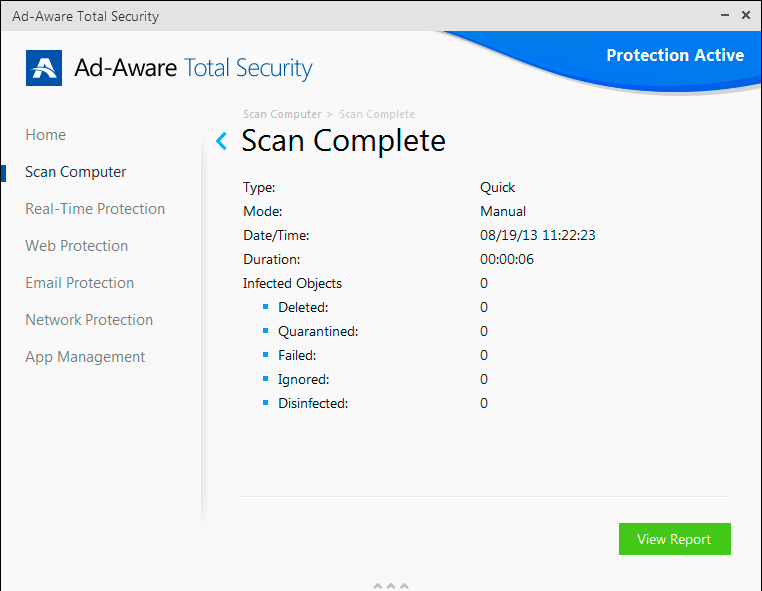Click the Scan Computer breadcrumb link
762x591 pixels.
(282, 114)
